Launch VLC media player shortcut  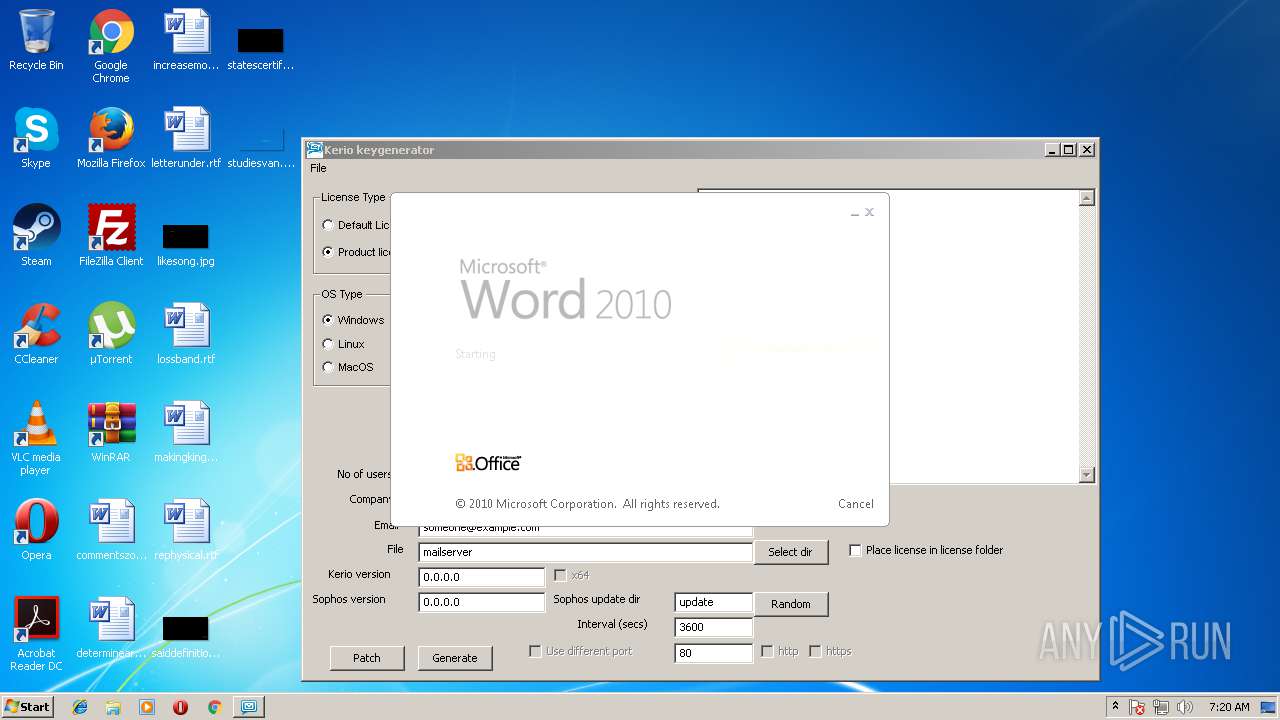(36, 438)
